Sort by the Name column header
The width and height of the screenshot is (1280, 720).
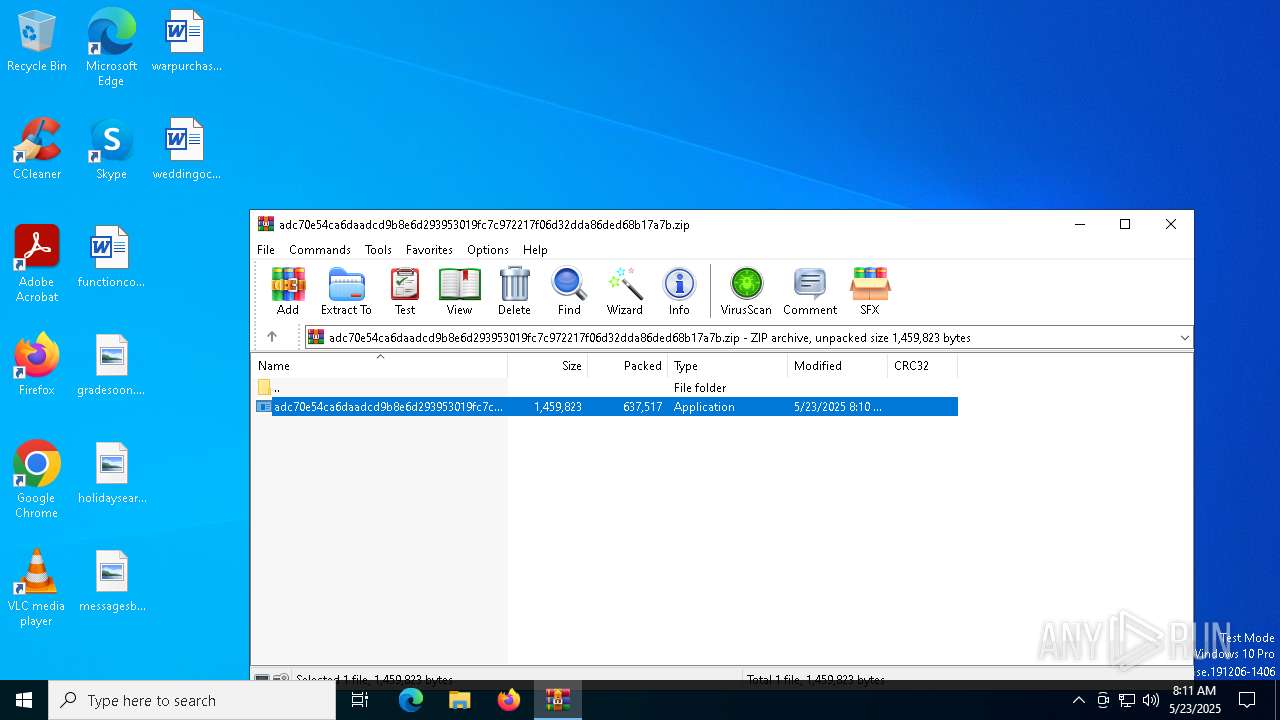380,366
